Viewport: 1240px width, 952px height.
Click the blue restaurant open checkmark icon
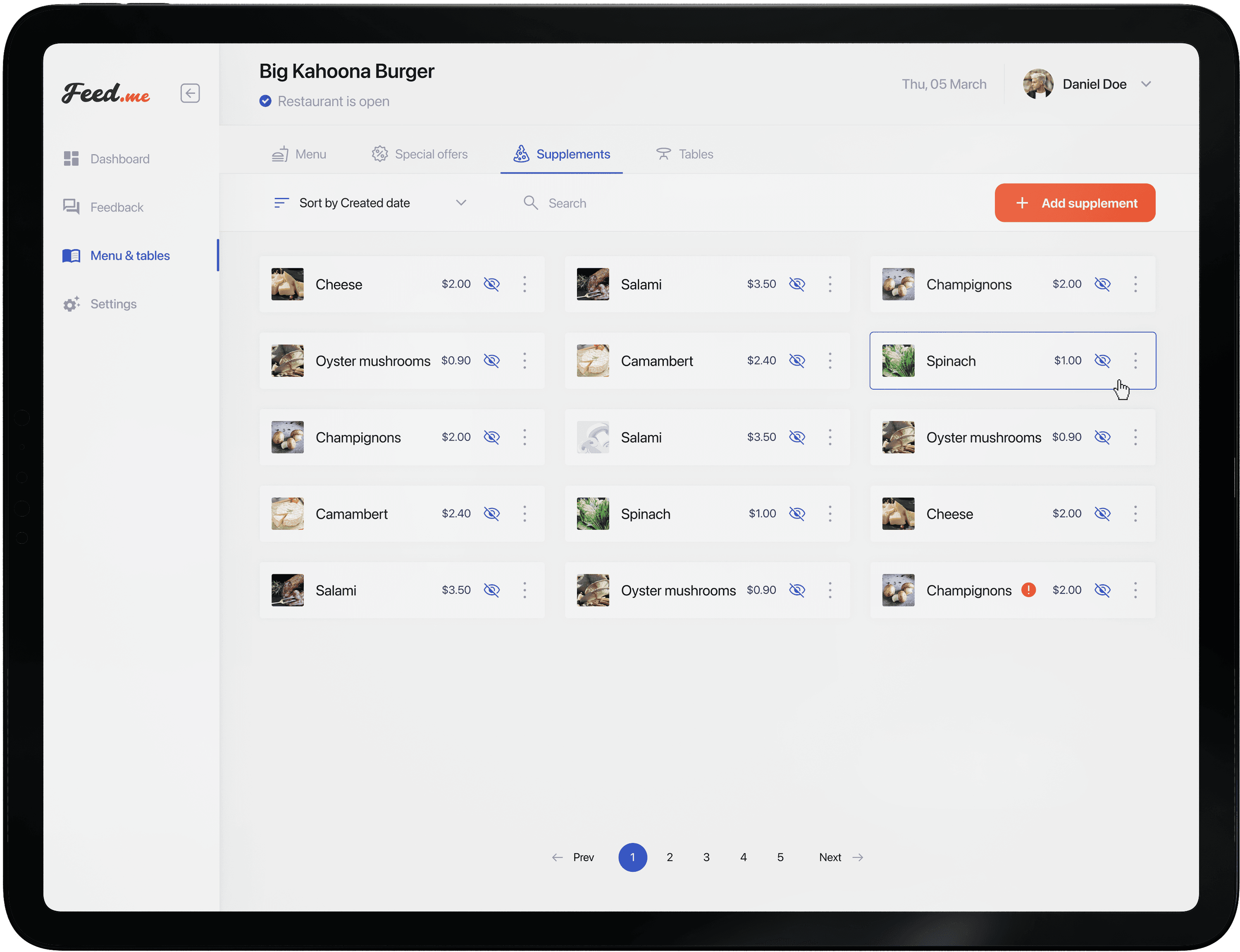265,101
